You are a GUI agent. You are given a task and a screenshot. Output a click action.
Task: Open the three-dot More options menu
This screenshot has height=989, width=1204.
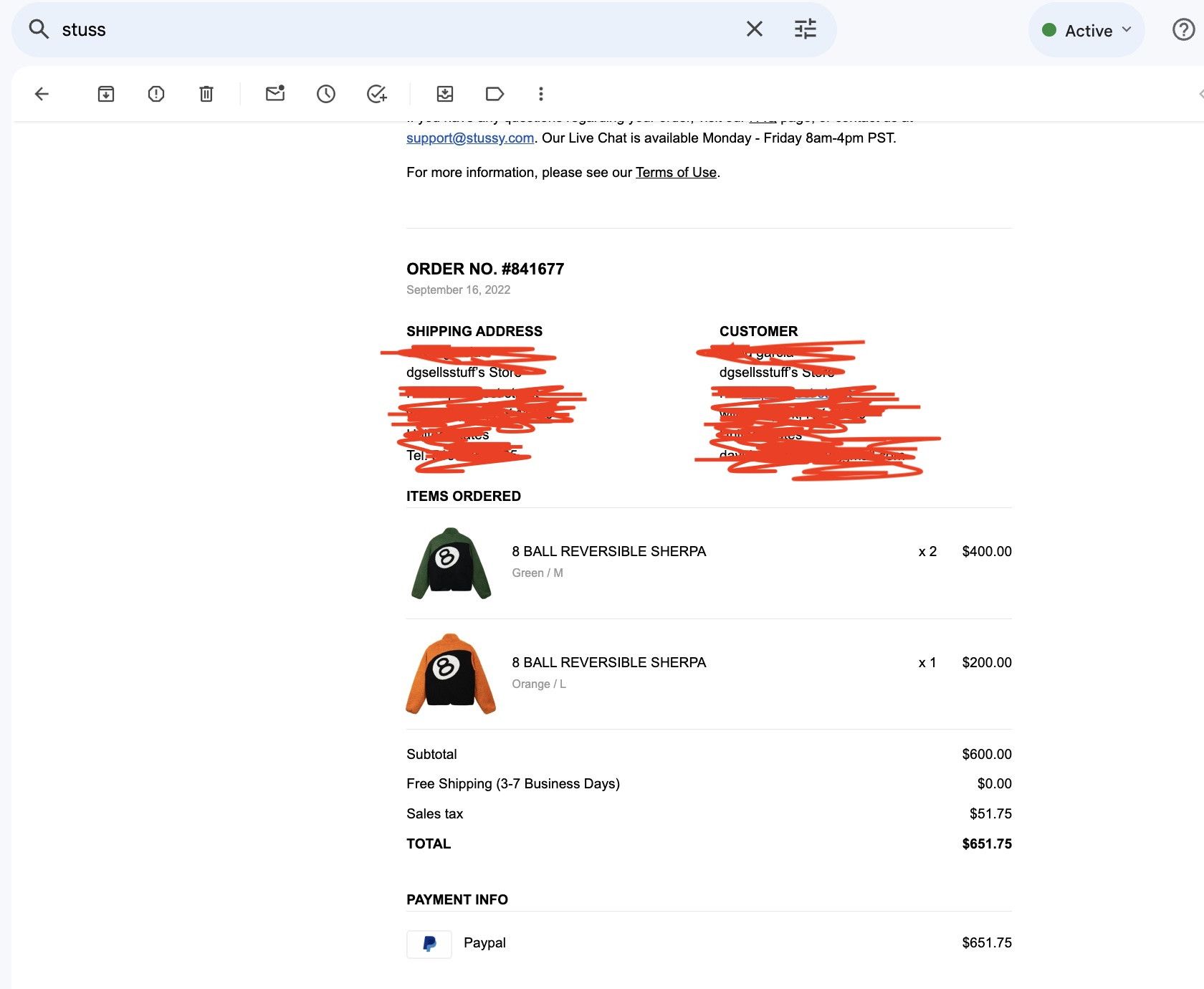click(541, 94)
